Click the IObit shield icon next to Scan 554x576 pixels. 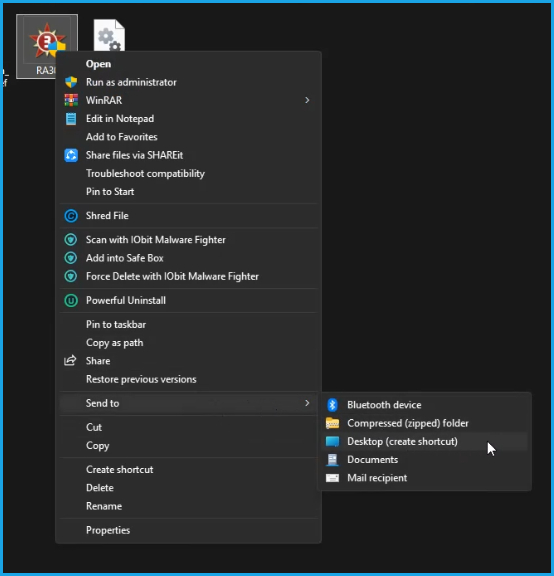pos(71,240)
